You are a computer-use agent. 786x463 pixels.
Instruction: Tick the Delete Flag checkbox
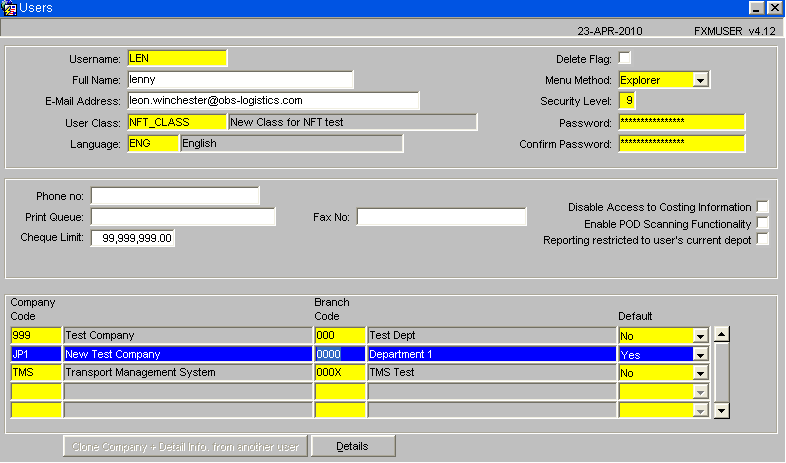click(x=625, y=58)
